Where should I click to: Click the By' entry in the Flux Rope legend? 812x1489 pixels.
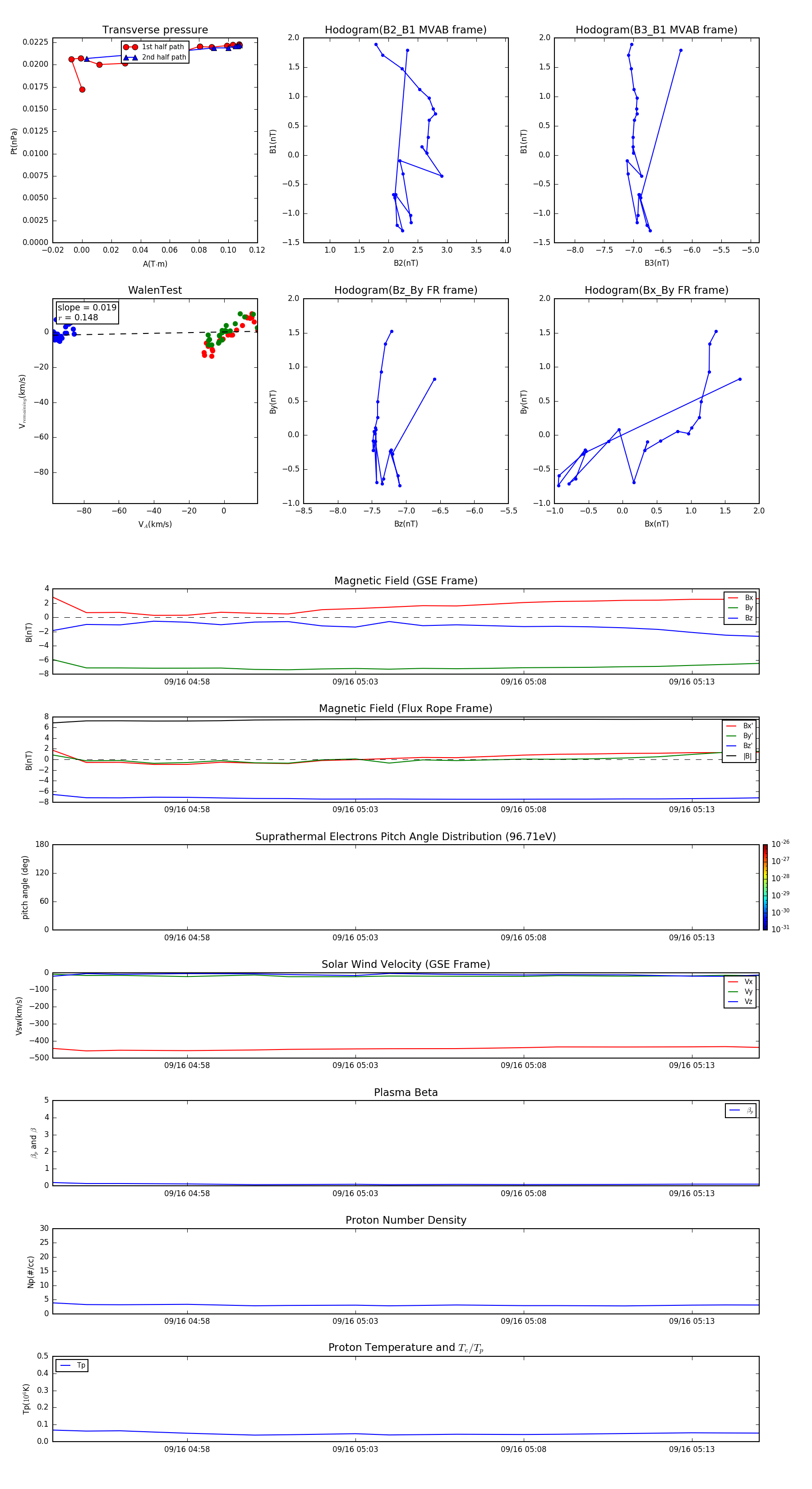[739, 736]
